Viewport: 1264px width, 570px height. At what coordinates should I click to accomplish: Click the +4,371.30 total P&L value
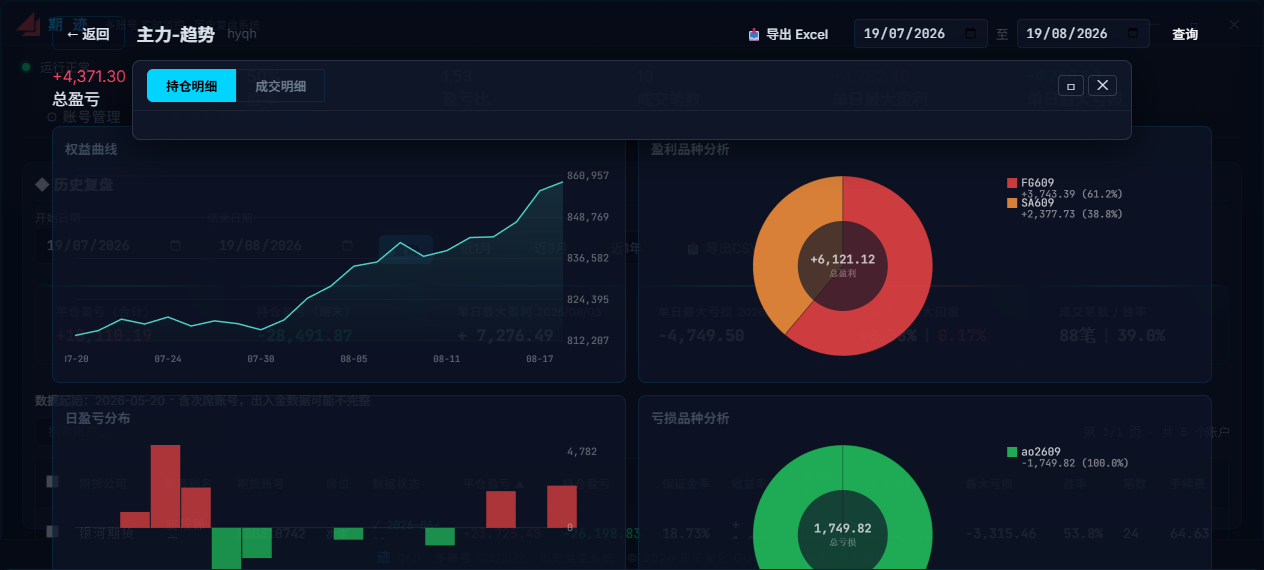[x=89, y=77]
